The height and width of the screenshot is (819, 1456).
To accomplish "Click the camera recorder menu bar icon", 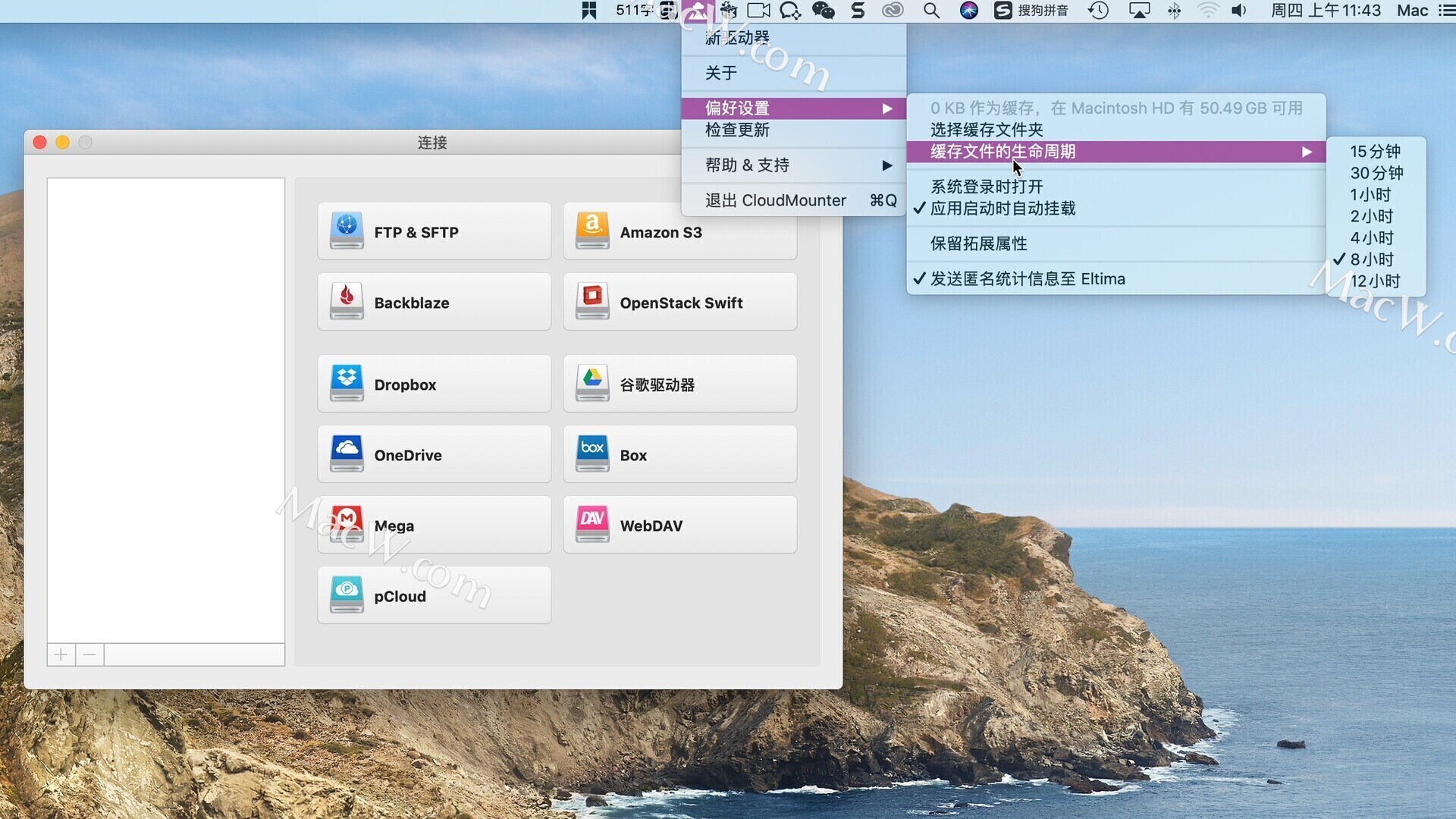I will (758, 11).
